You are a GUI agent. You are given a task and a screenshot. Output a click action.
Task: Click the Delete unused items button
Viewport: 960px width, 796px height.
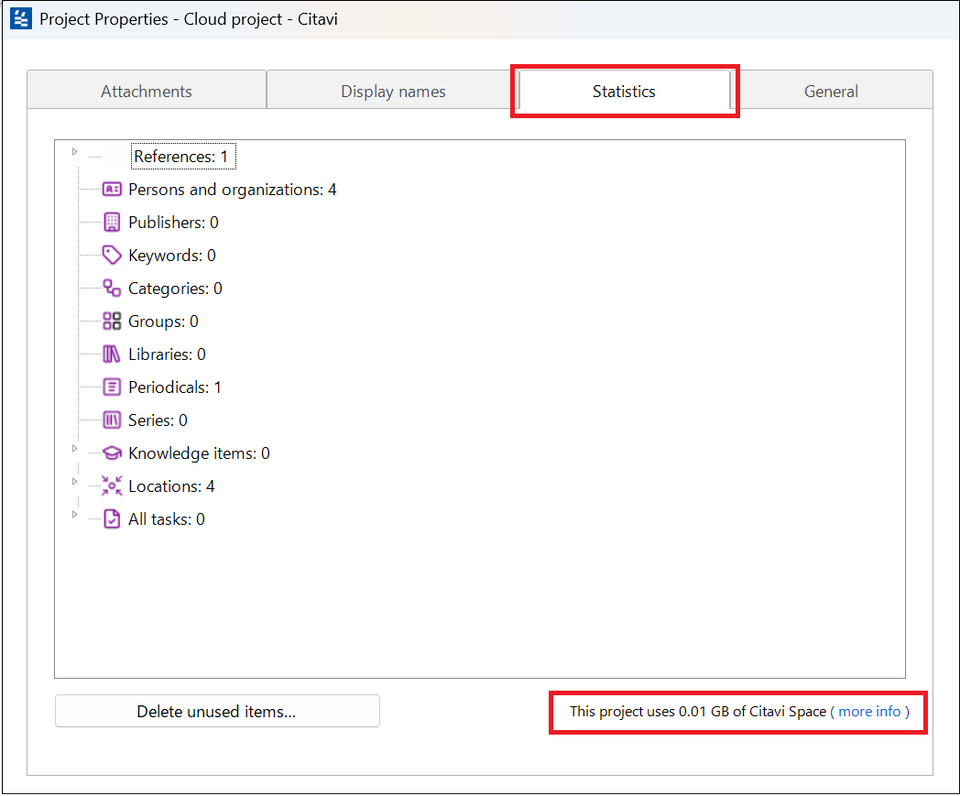(x=217, y=711)
